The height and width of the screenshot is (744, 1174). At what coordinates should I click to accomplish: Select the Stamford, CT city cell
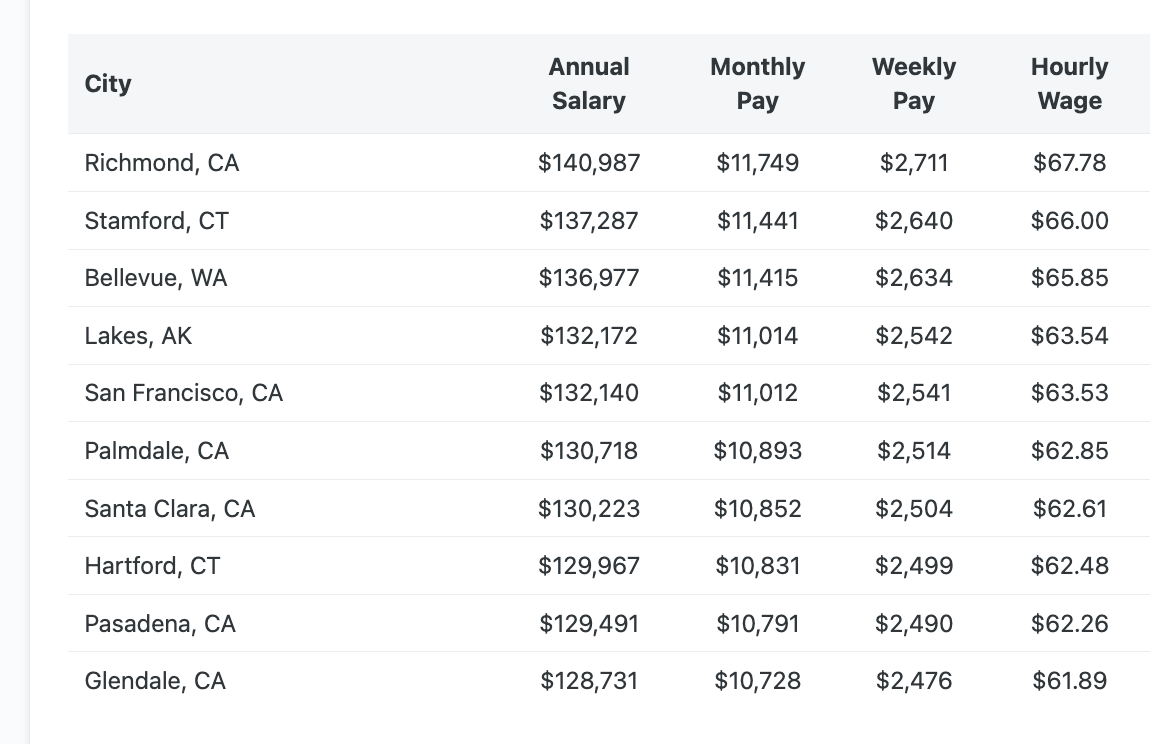click(157, 221)
